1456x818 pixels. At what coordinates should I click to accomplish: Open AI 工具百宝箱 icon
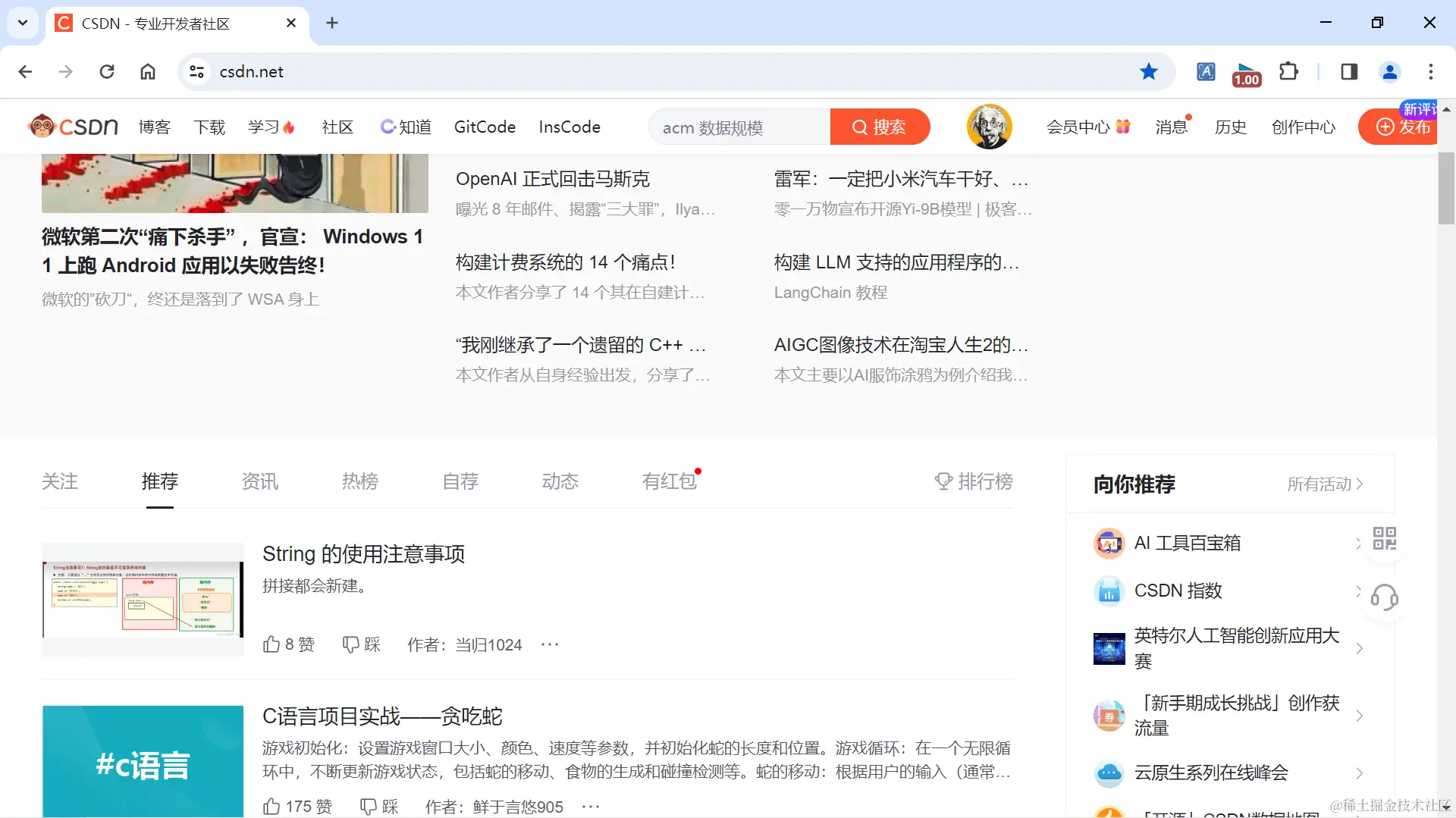(x=1109, y=543)
